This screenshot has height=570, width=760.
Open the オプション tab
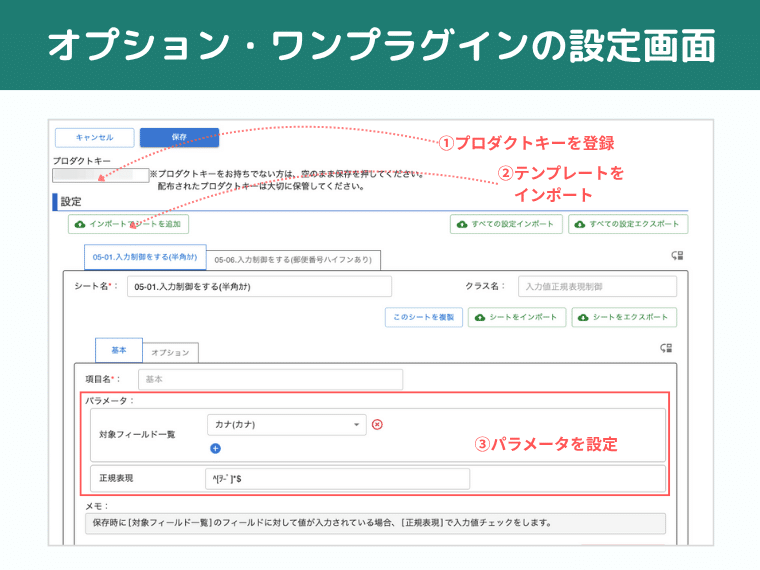pyautogui.click(x=170, y=352)
